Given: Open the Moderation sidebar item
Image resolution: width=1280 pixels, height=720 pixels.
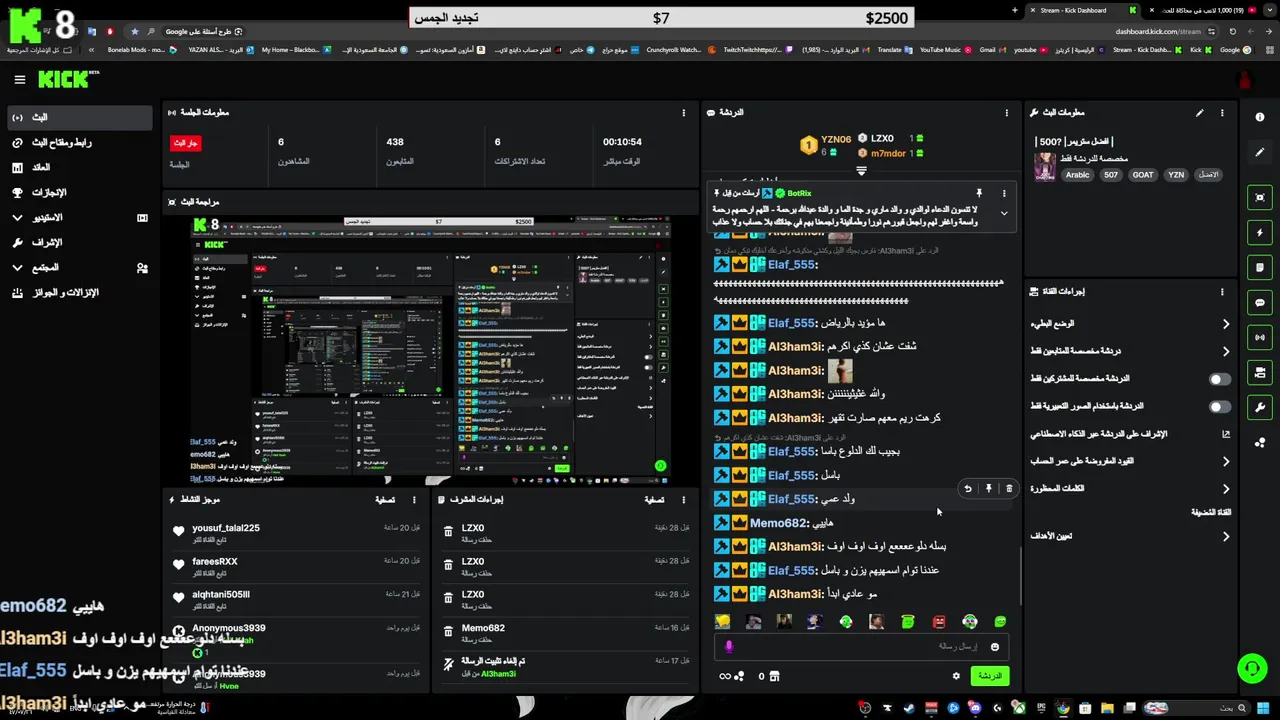Looking at the screenshot, I should click(79, 242).
